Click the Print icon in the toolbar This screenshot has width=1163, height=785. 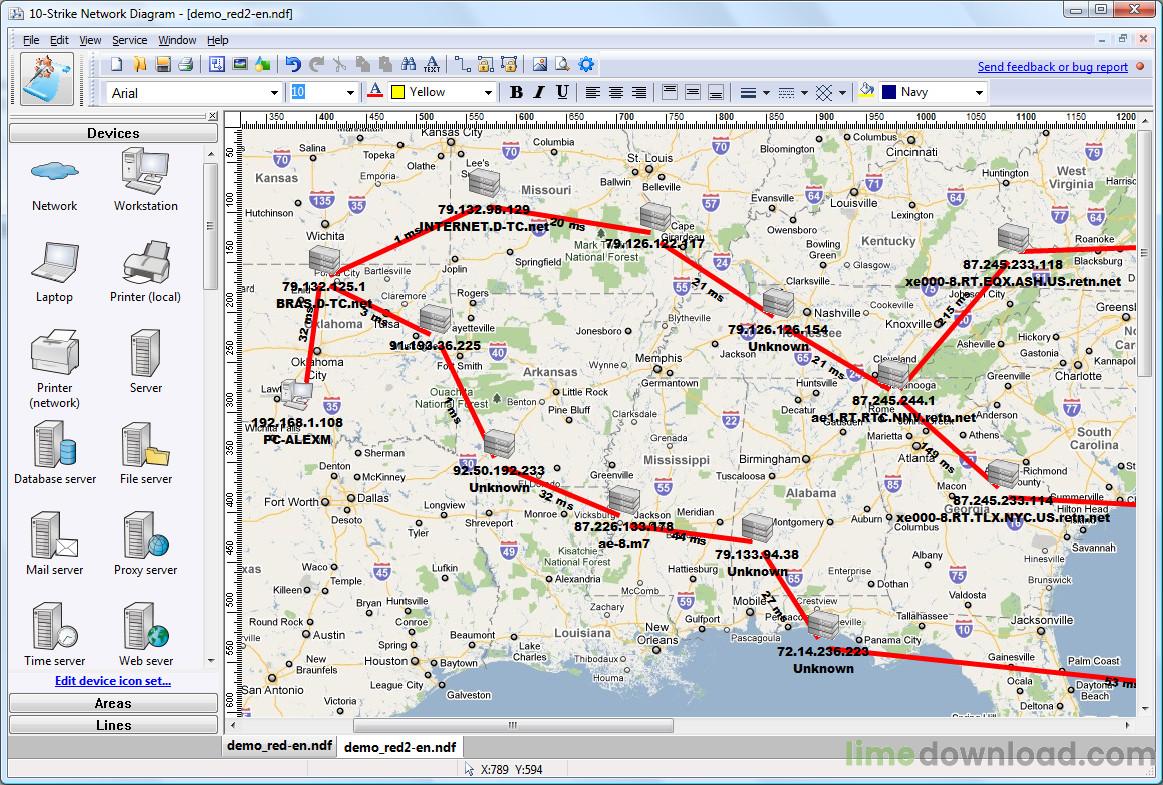[x=185, y=65]
